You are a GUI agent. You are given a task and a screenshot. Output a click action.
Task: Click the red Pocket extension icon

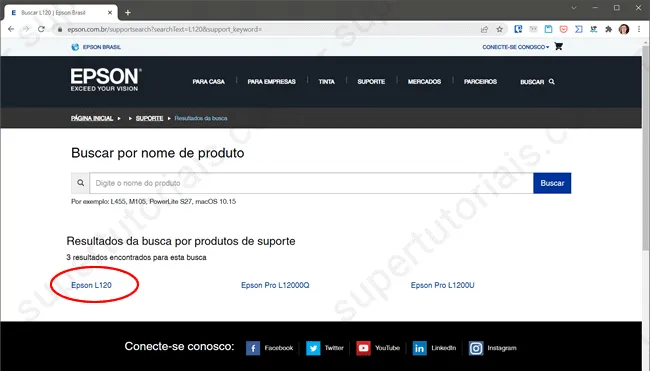coord(563,29)
